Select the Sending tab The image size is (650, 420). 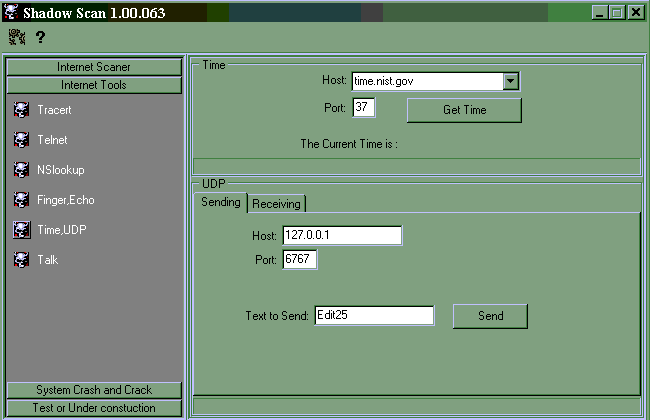point(221,203)
